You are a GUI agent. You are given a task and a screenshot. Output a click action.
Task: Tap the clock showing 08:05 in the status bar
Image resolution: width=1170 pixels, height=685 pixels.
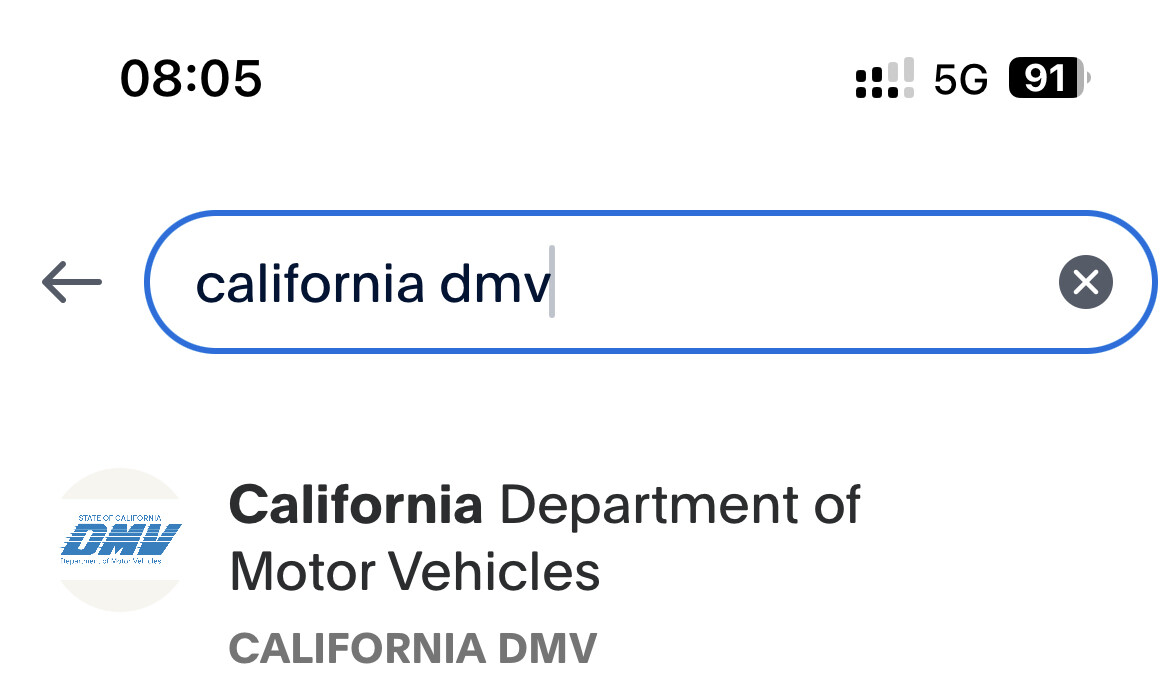coord(190,79)
